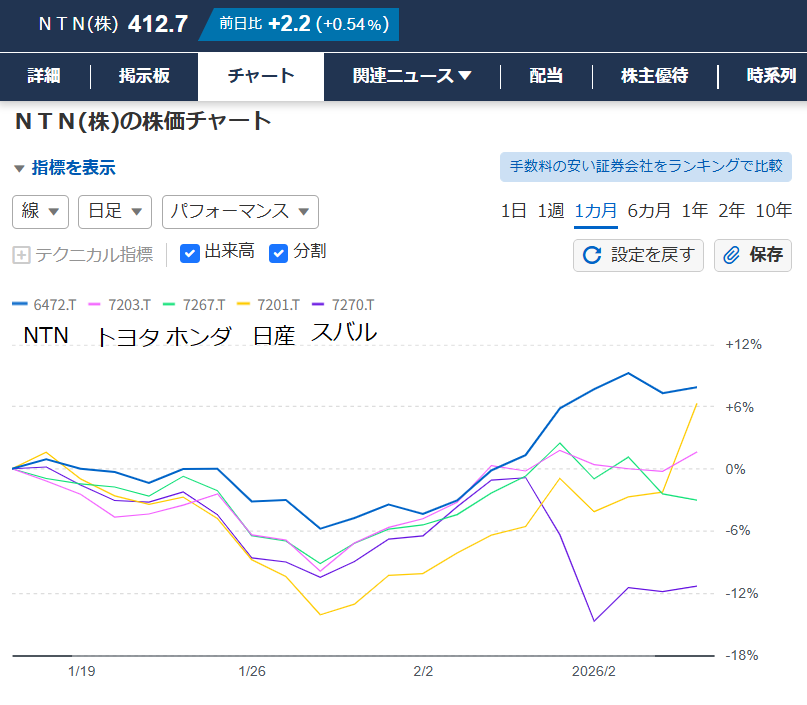Click the plus icon beside テクニカル指標
Viewport: 807px width, 705px height.
(21, 255)
